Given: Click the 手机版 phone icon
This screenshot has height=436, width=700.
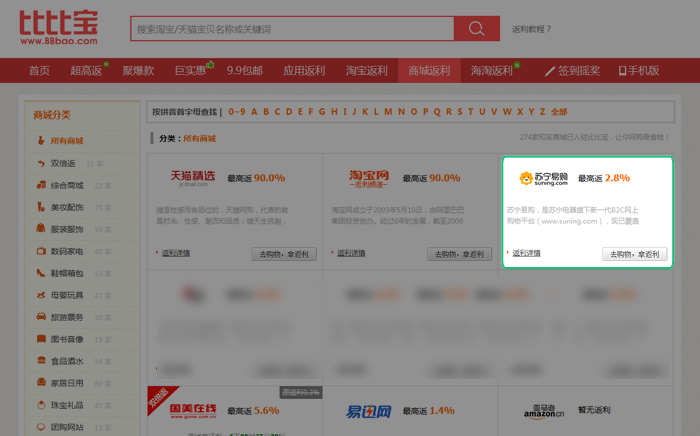Looking at the screenshot, I should (x=622, y=71).
